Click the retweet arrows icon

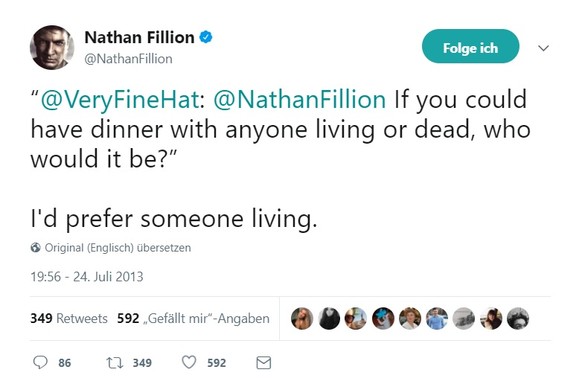point(115,363)
